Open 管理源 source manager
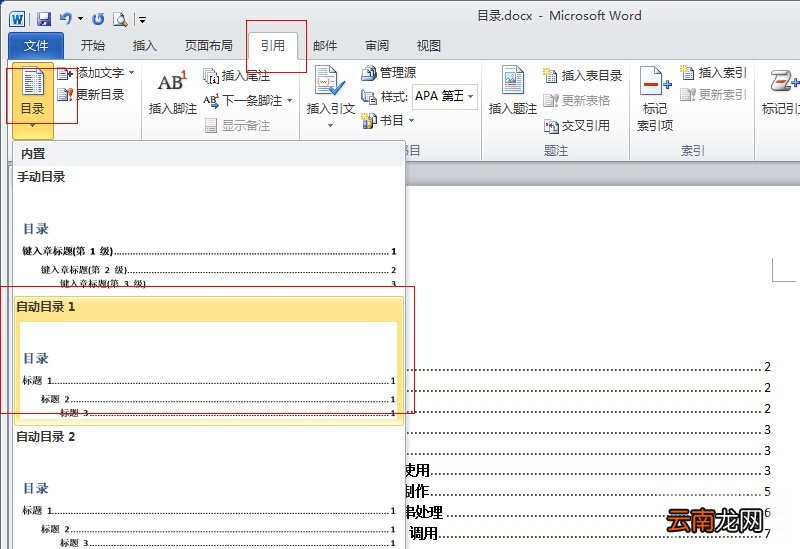This screenshot has width=800, height=549. (x=389, y=73)
